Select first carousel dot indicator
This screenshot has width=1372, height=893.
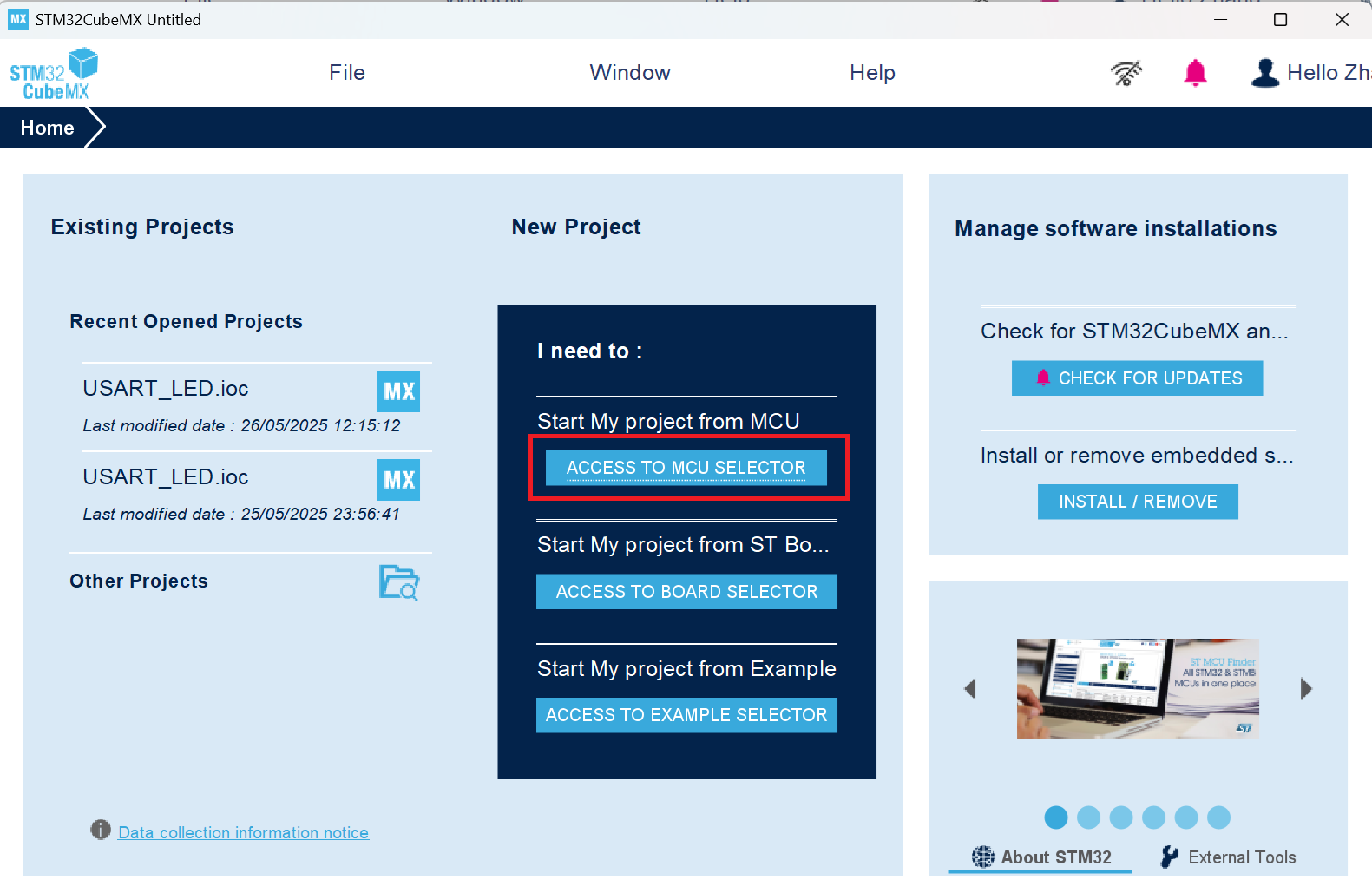coord(1056,817)
